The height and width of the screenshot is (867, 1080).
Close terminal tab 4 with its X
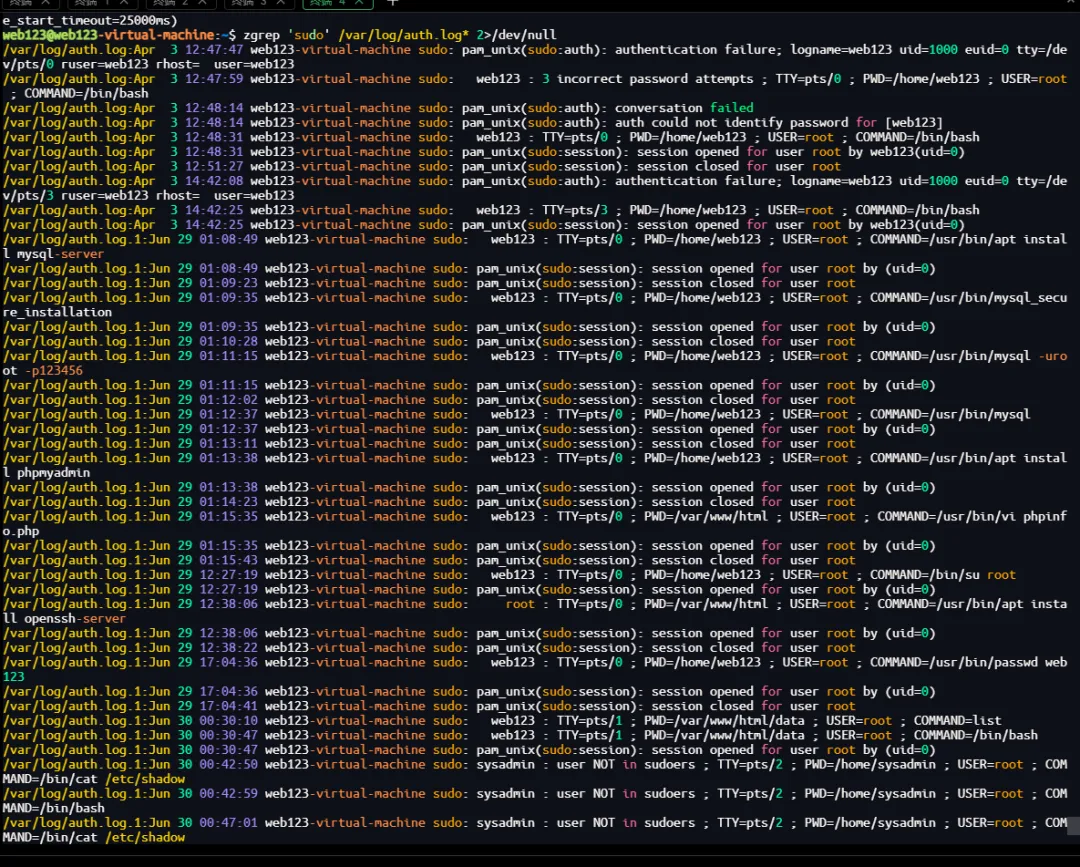click(x=360, y=3)
